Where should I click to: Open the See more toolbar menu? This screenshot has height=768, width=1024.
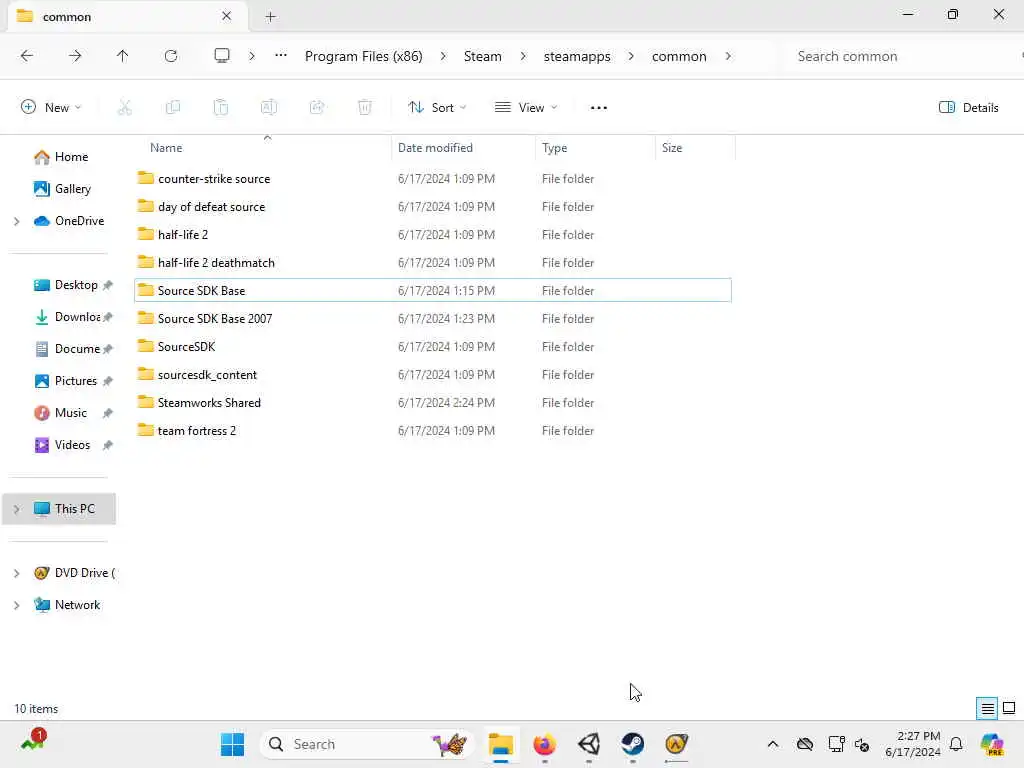[x=599, y=108]
